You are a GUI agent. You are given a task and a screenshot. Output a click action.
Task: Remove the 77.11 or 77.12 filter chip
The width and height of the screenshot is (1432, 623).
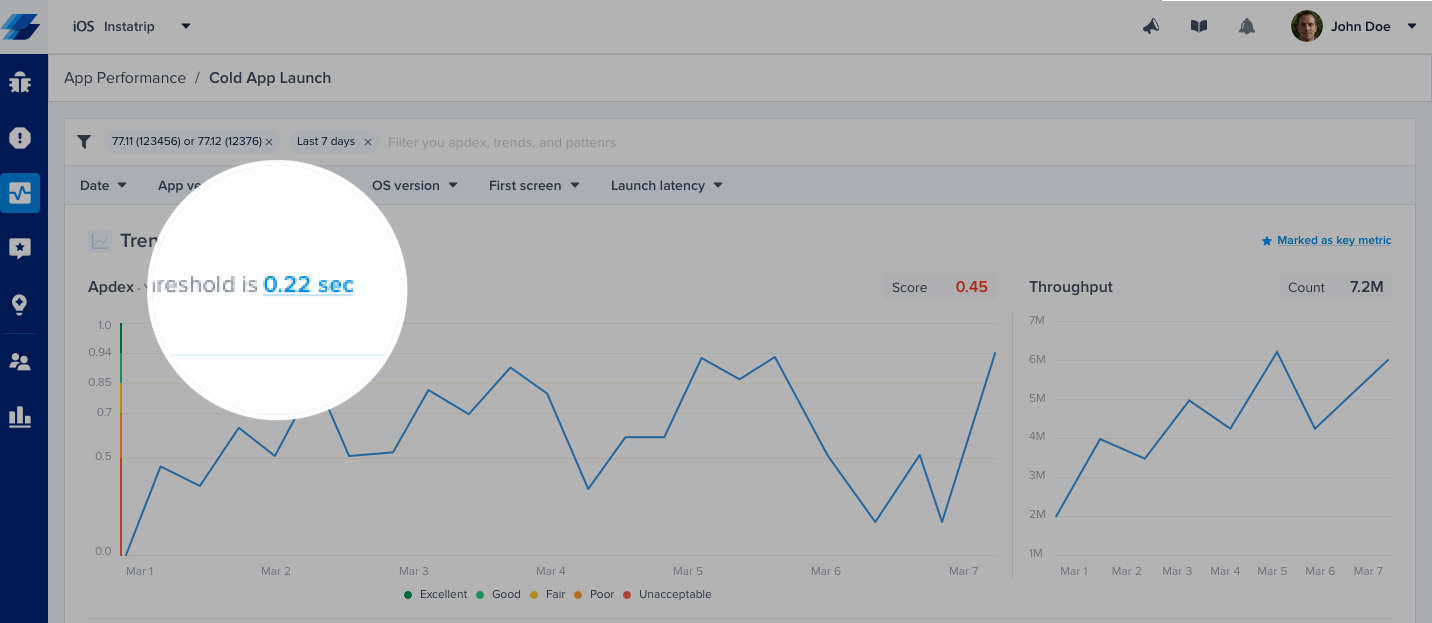pyautogui.click(x=269, y=142)
